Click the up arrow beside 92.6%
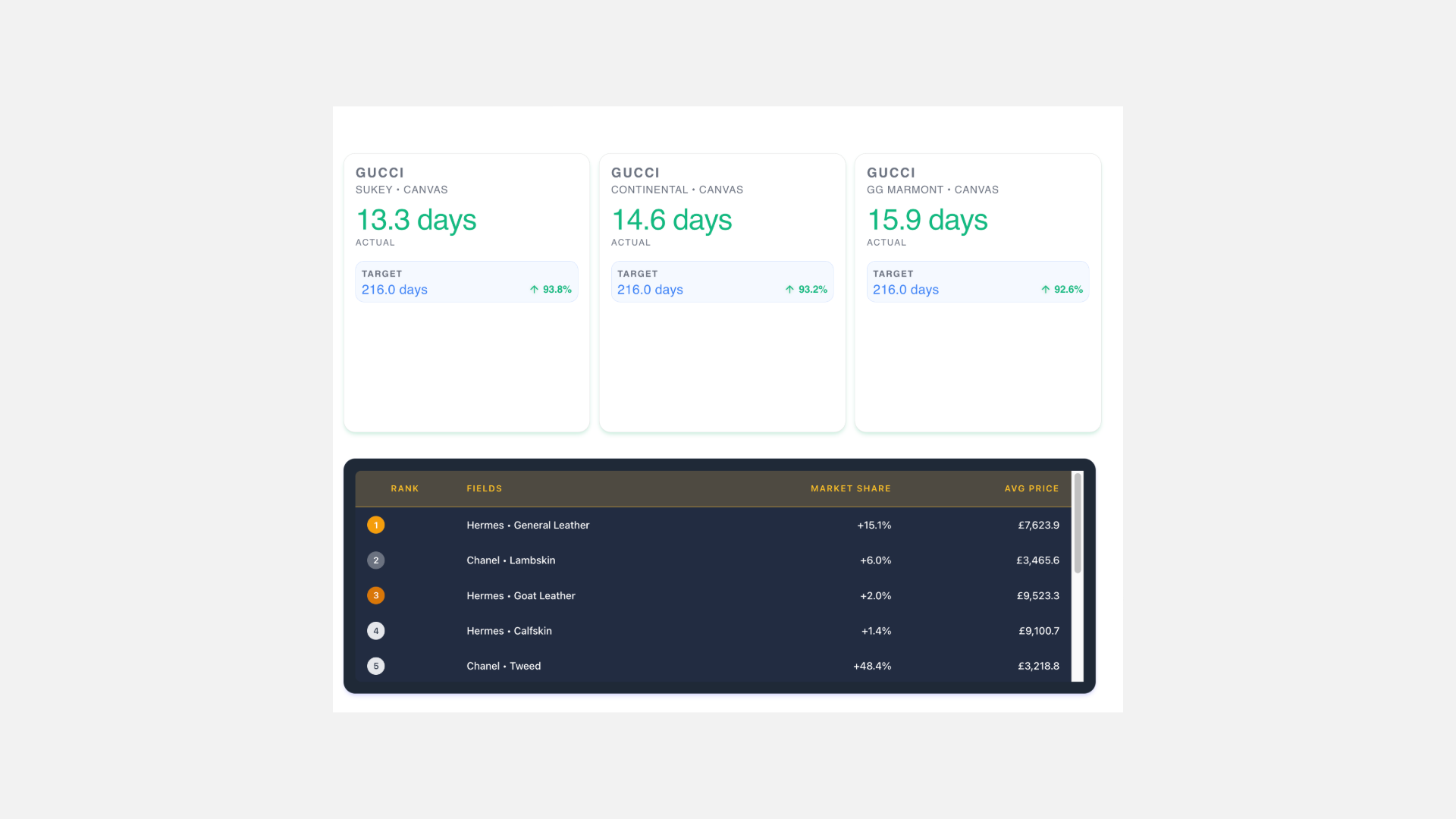 tap(1045, 290)
